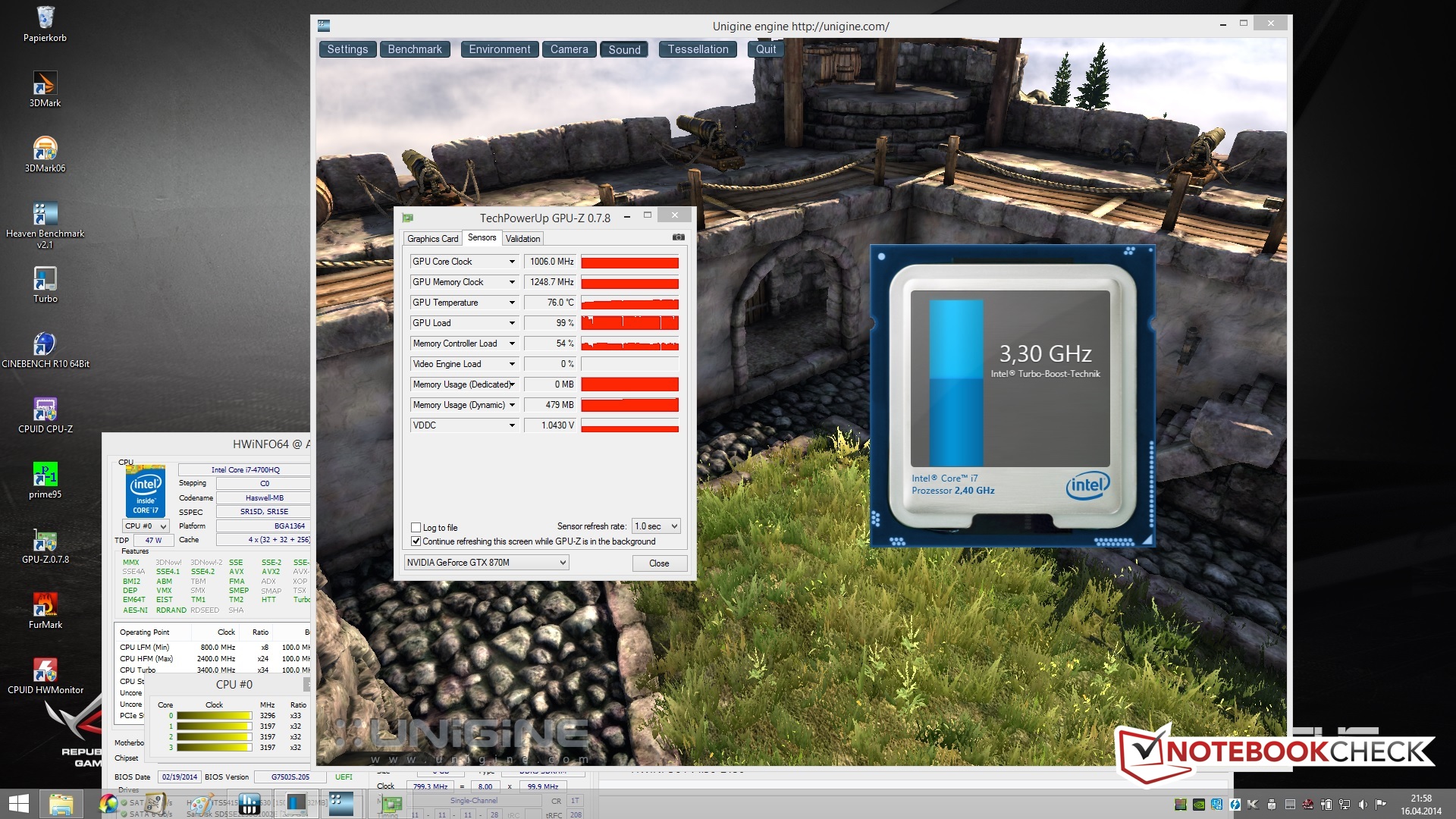The height and width of the screenshot is (819, 1456).
Task: Enable the Log to file checkbox
Action: (x=416, y=527)
